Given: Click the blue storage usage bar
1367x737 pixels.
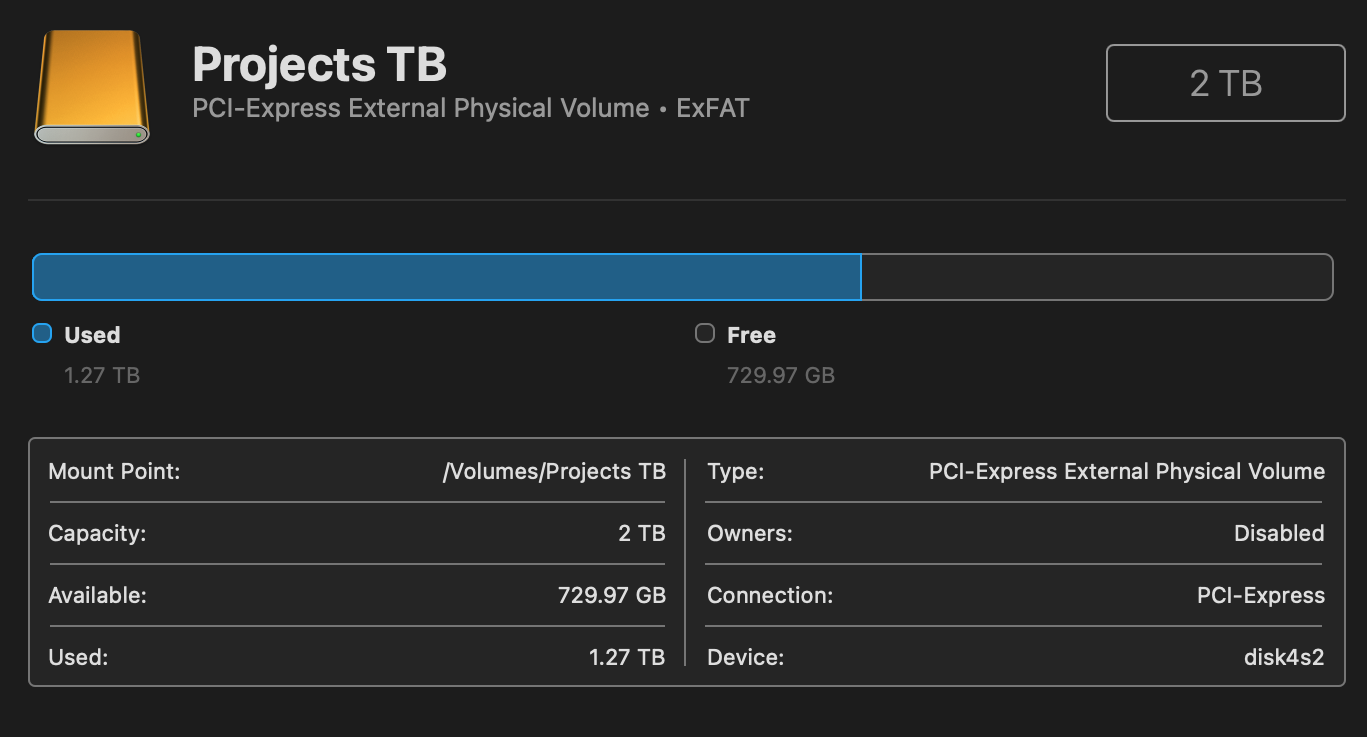Looking at the screenshot, I should tap(445, 277).
